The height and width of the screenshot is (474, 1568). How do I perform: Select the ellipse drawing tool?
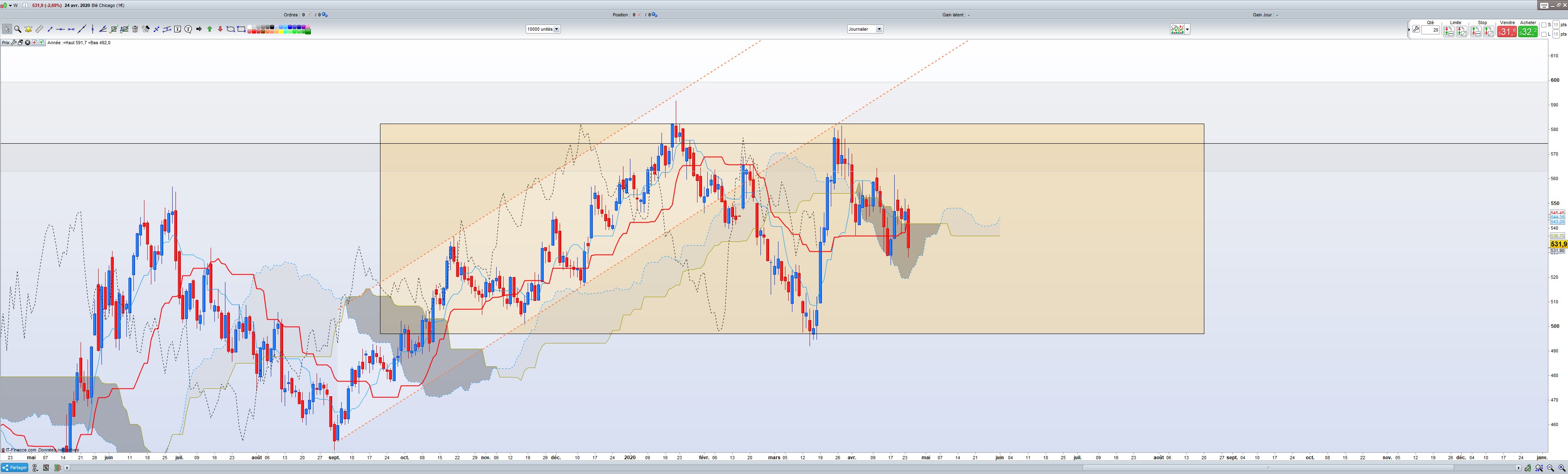click(231, 29)
